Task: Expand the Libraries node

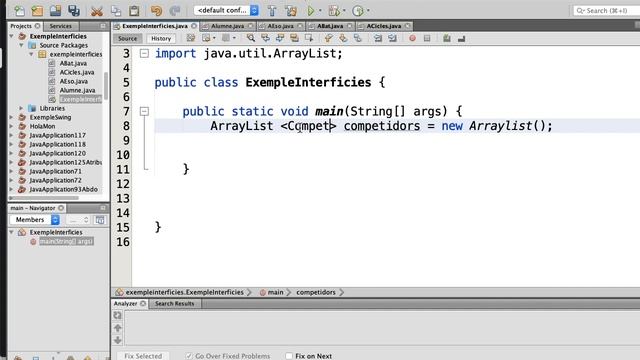Action: point(22,108)
